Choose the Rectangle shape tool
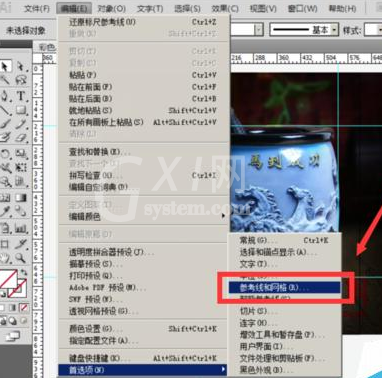The height and width of the screenshot is (378, 382). click(x=21, y=110)
